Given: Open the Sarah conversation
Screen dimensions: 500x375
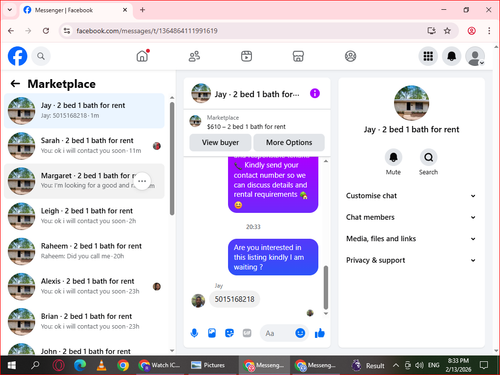Looking at the screenshot, I should [84, 146].
